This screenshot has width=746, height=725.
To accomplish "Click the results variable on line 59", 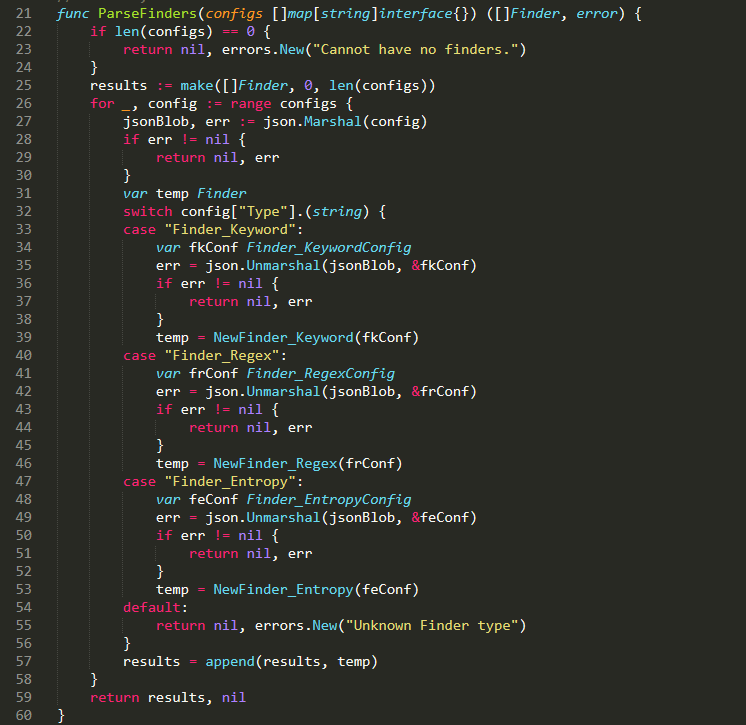I will pos(176,697).
